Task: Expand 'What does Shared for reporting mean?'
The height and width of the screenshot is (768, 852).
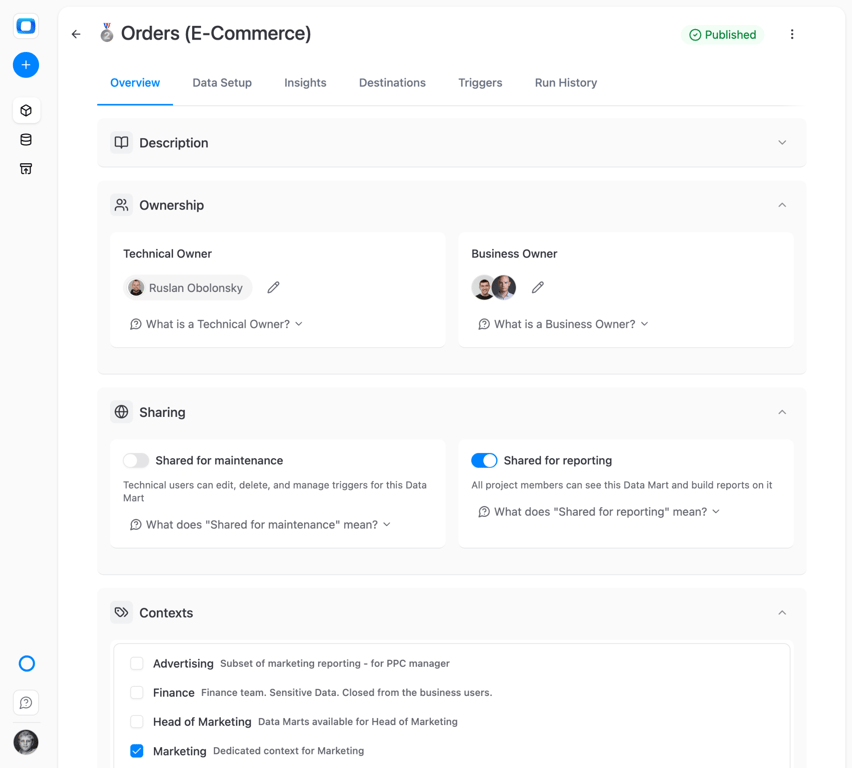Action: (x=599, y=511)
